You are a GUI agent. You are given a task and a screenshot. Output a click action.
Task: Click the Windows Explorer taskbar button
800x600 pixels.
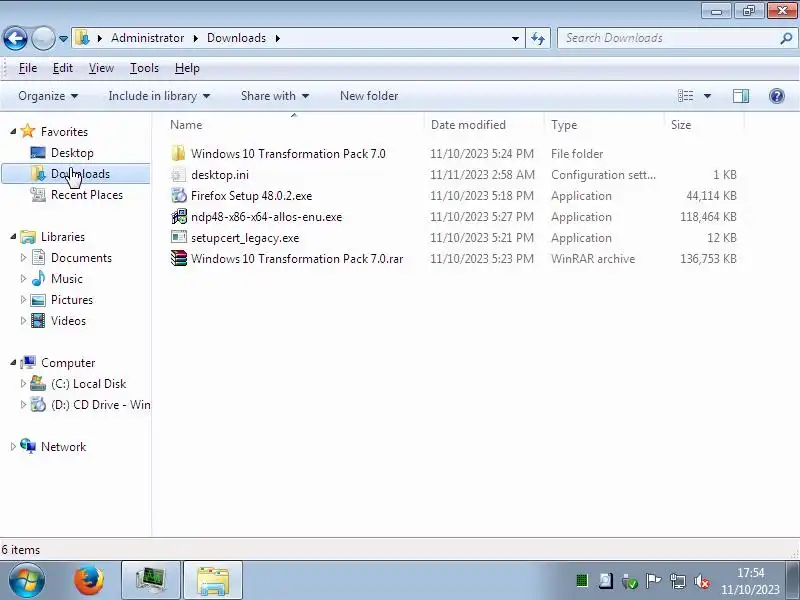pyautogui.click(x=212, y=580)
